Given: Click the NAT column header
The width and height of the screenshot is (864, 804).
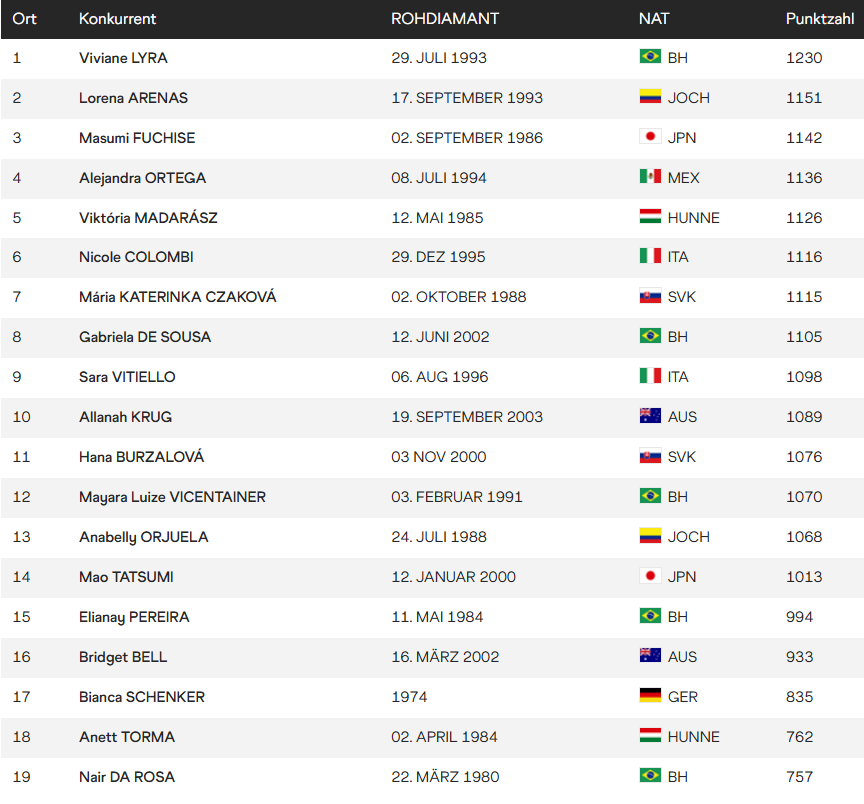Looking at the screenshot, I should click(654, 19).
